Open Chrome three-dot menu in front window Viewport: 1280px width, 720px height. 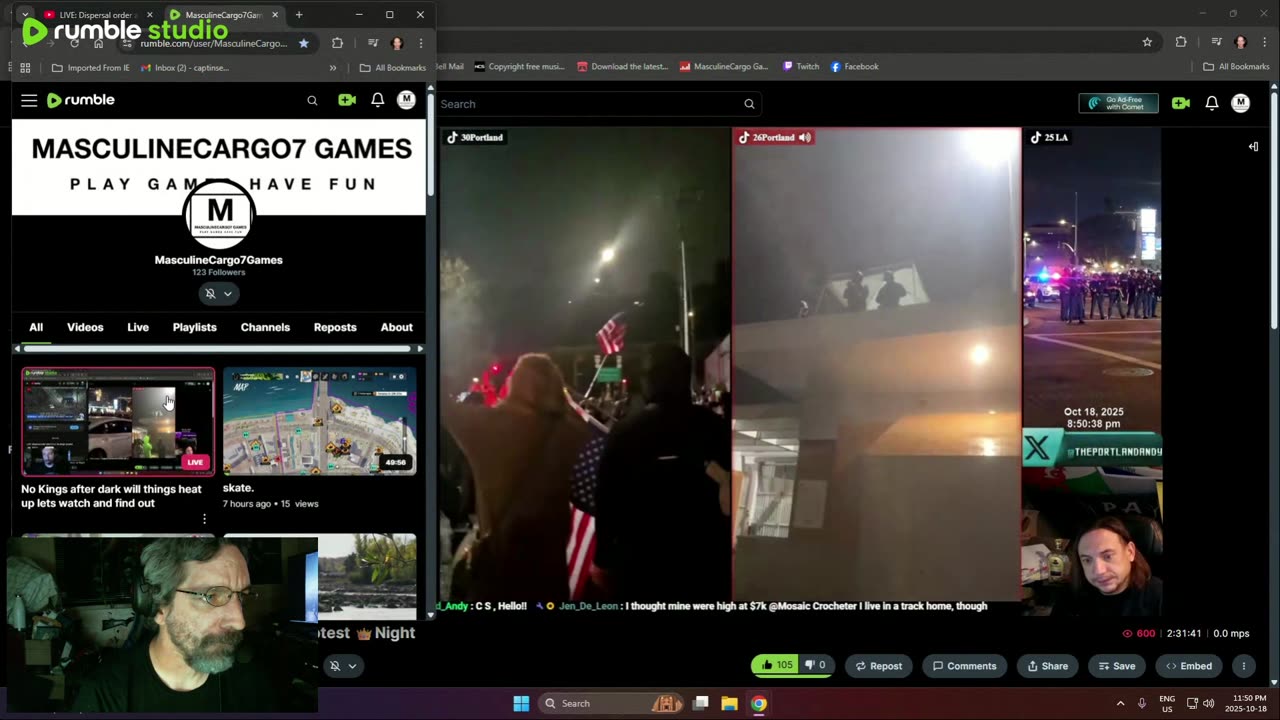click(x=421, y=43)
